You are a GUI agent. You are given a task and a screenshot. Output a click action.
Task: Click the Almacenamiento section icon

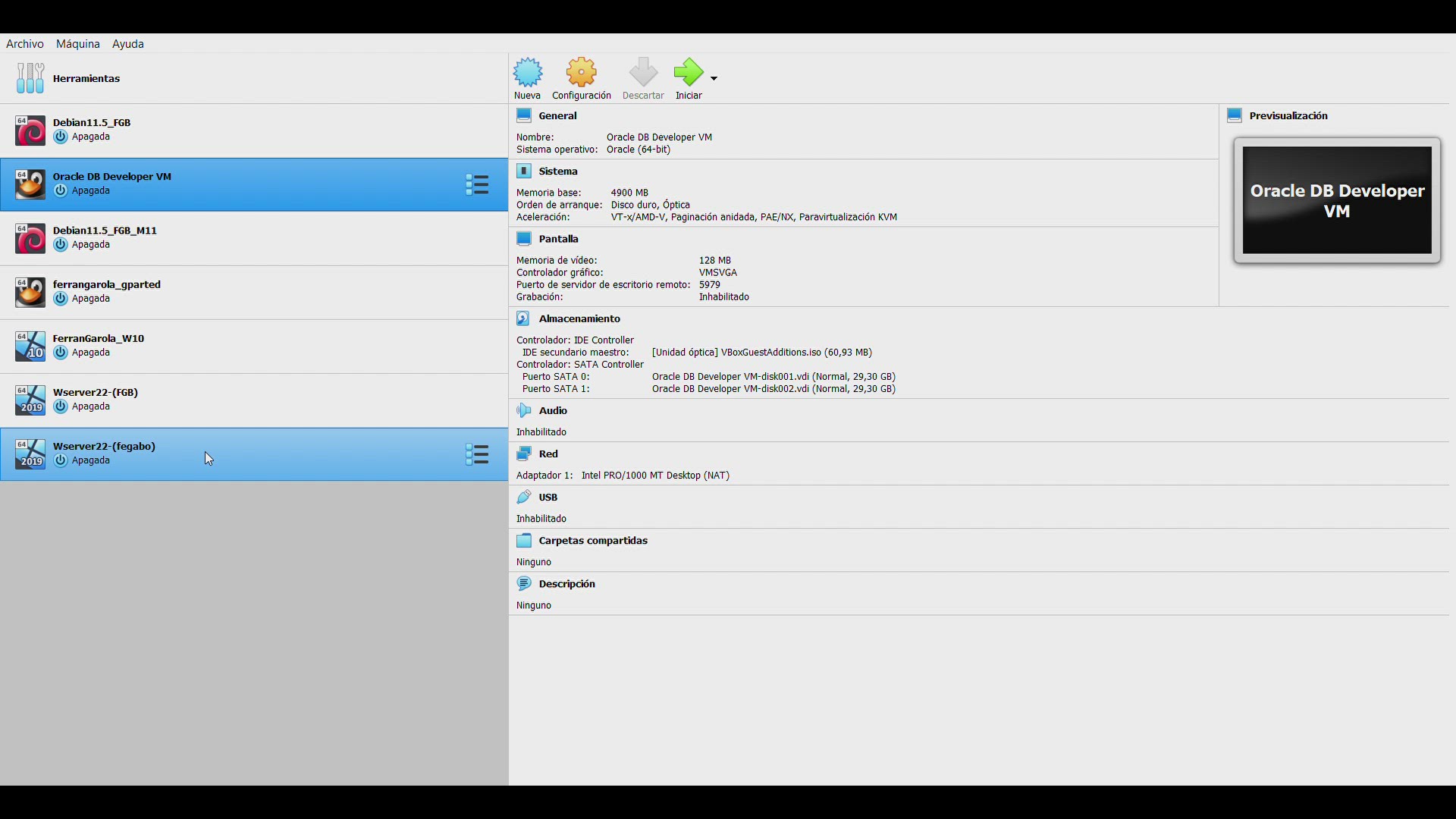pos(523,318)
